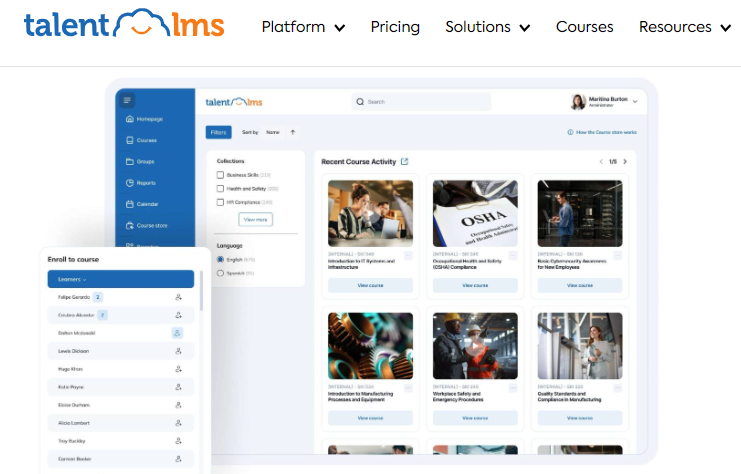View course for Introduction to Manufacturing Processes
The width and height of the screenshot is (741, 474).
click(370, 418)
